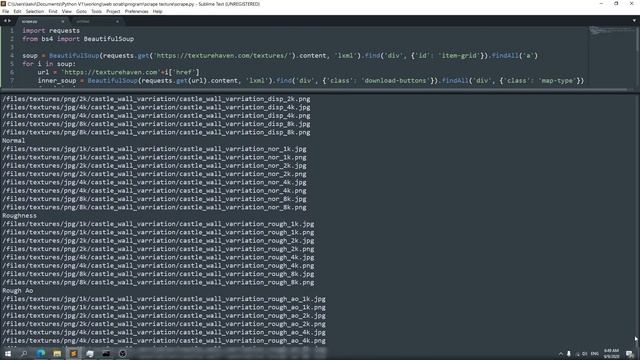The width and height of the screenshot is (640, 360).
Task: Click 'for i in soup:' line
Action: pyautogui.click(x=49, y=64)
